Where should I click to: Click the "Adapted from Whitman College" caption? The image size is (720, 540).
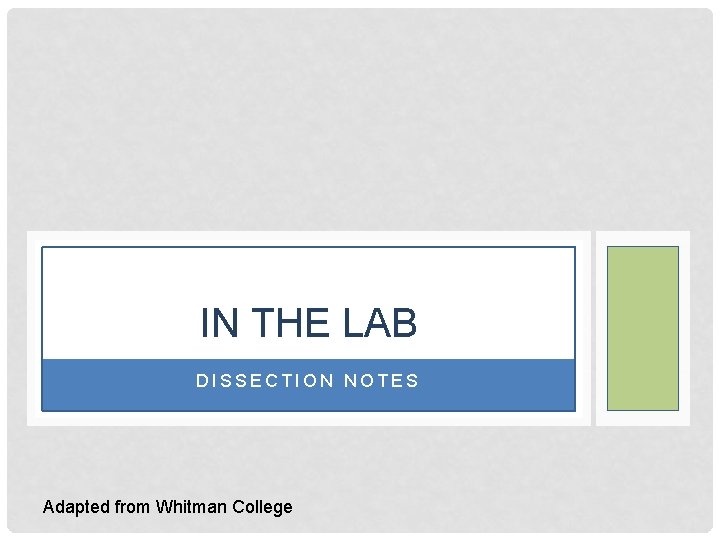(x=168, y=507)
